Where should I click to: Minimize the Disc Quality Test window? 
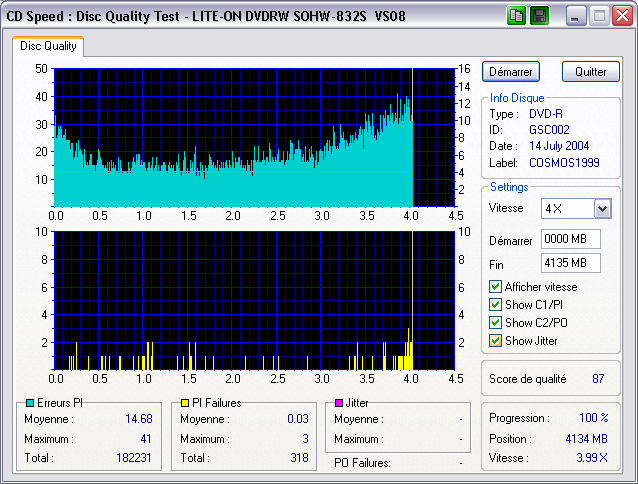577,15
